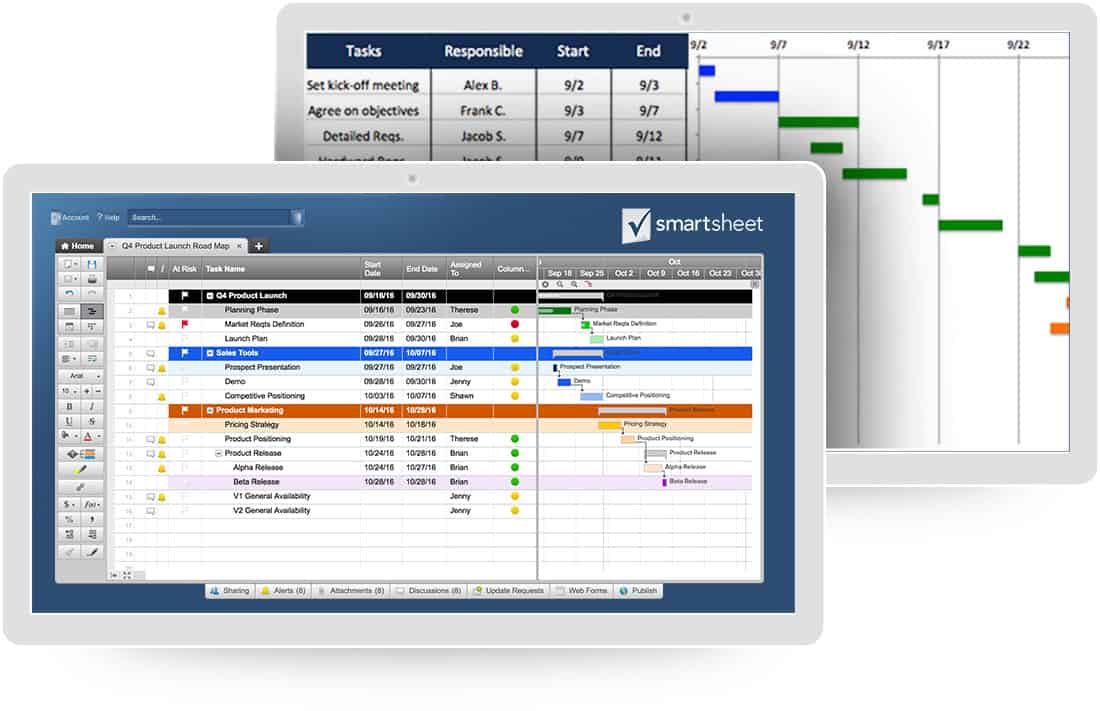
Task: Open the Attachments bottom tab
Action: pyautogui.click(x=351, y=591)
